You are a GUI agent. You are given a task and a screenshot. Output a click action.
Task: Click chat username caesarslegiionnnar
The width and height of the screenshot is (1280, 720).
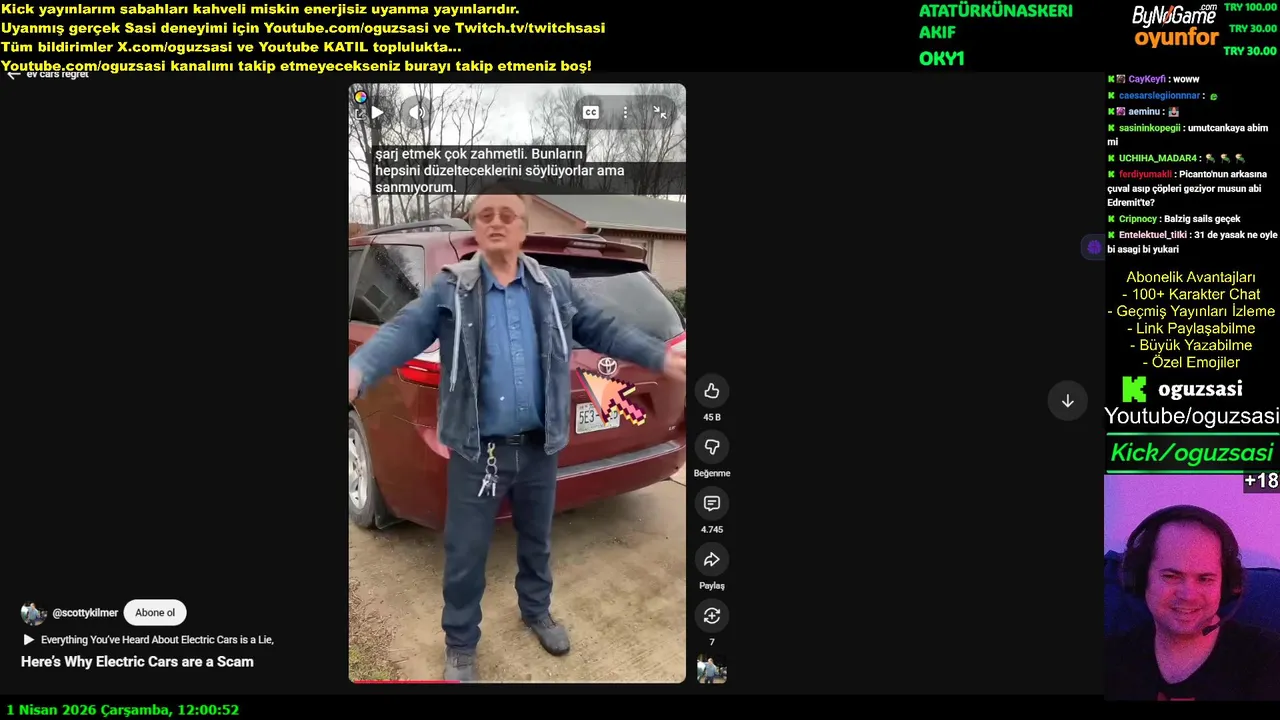click(1159, 96)
